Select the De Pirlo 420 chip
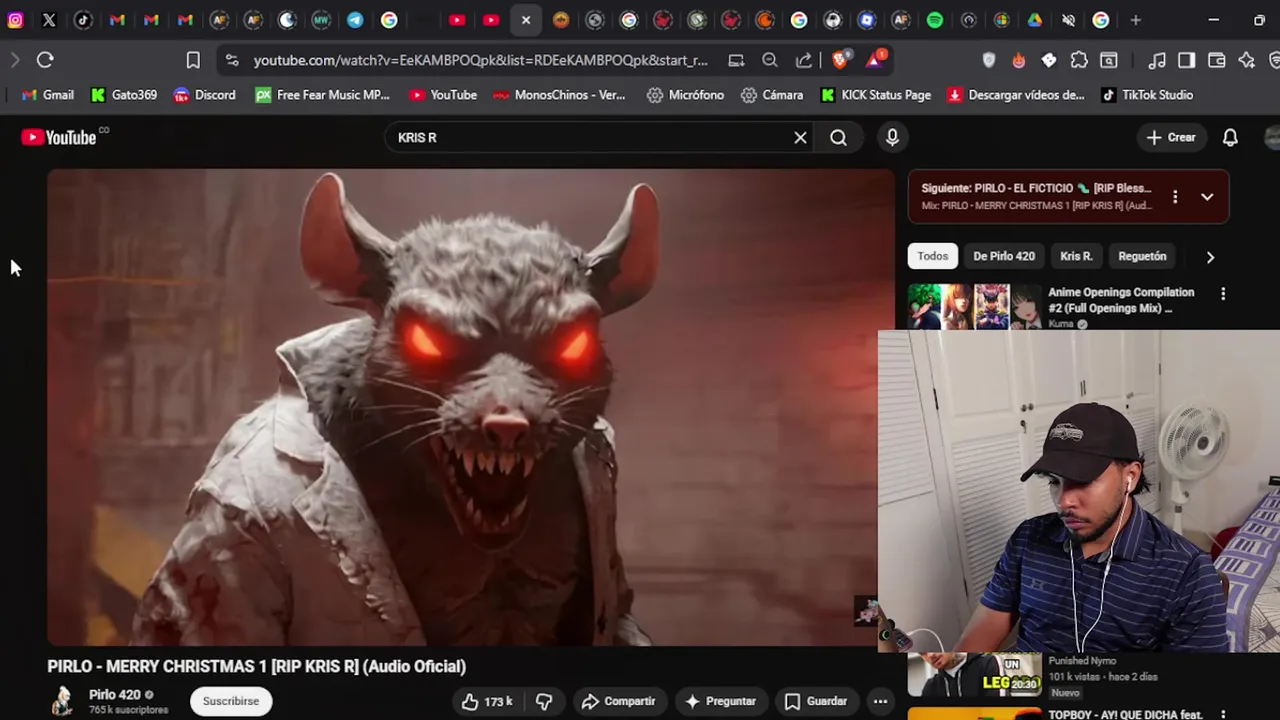1280x720 pixels. tap(1004, 256)
